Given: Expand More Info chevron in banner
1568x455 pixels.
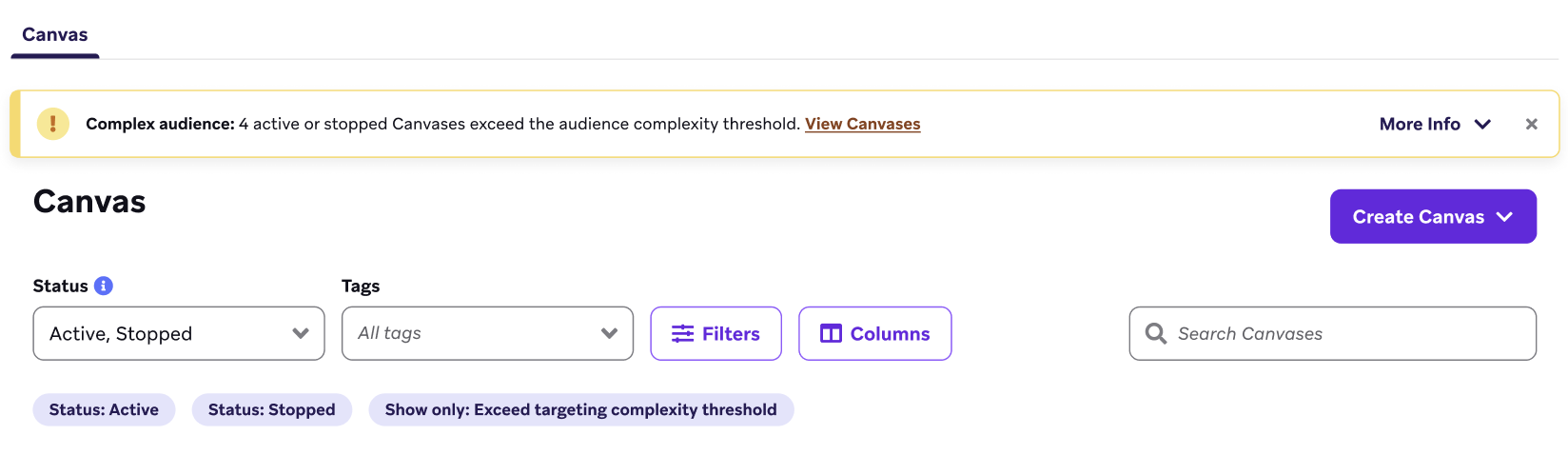Looking at the screenshot, I should 1482,124.
